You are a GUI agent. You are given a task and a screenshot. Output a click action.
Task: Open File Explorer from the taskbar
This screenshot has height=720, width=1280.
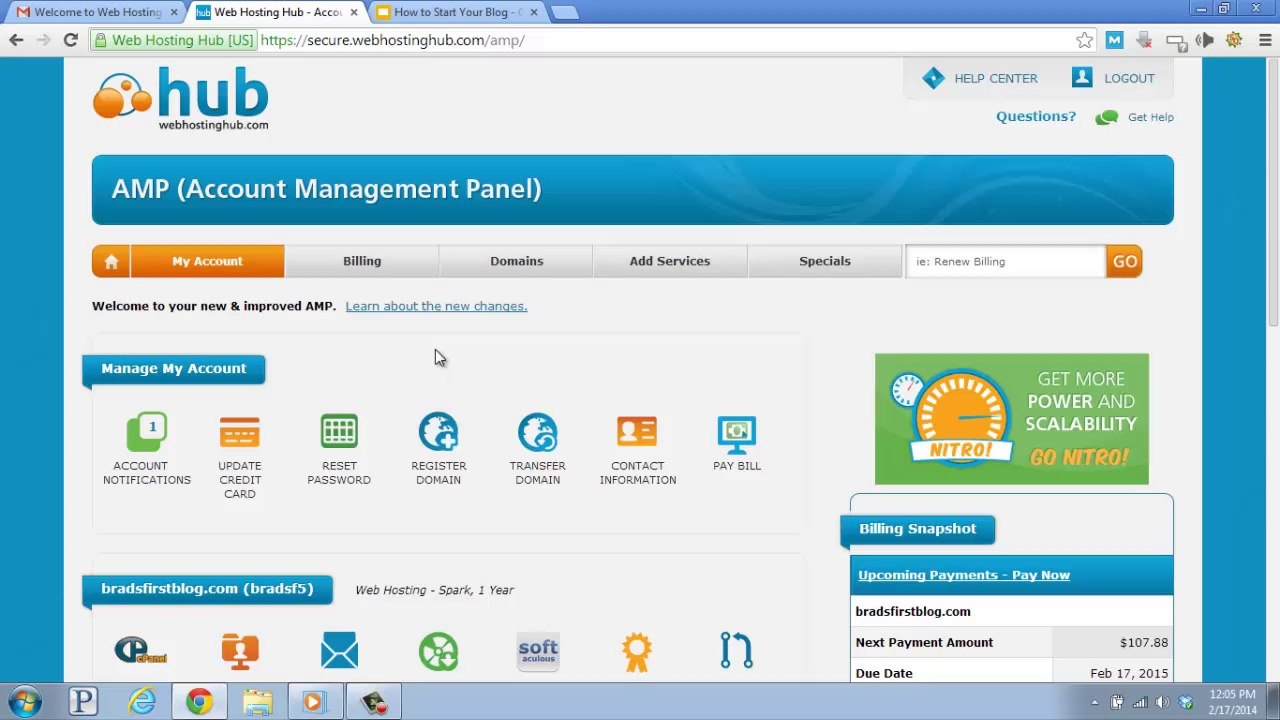[257, 702]
